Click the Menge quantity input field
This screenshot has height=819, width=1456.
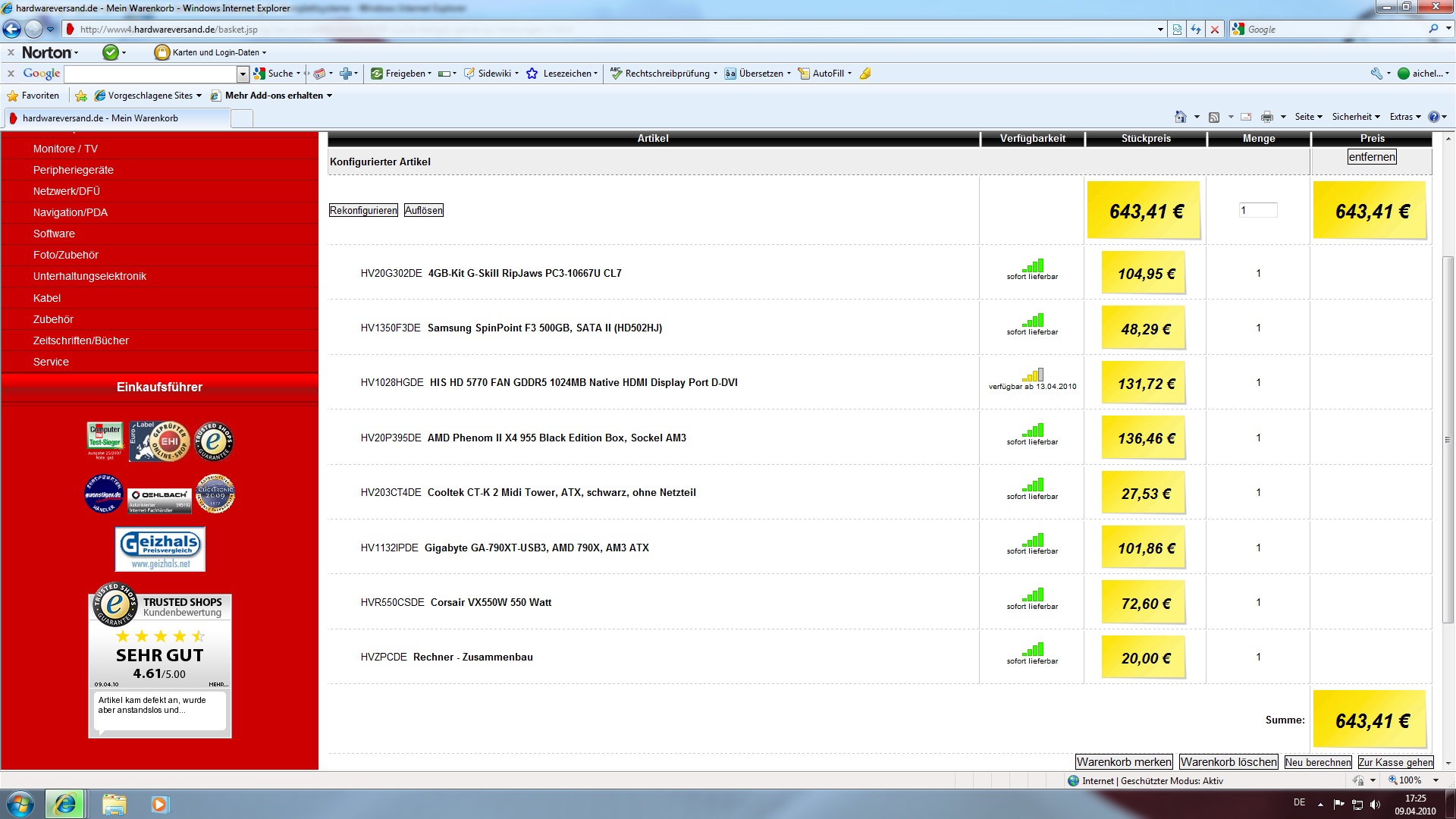click(x=1258, y=210)
